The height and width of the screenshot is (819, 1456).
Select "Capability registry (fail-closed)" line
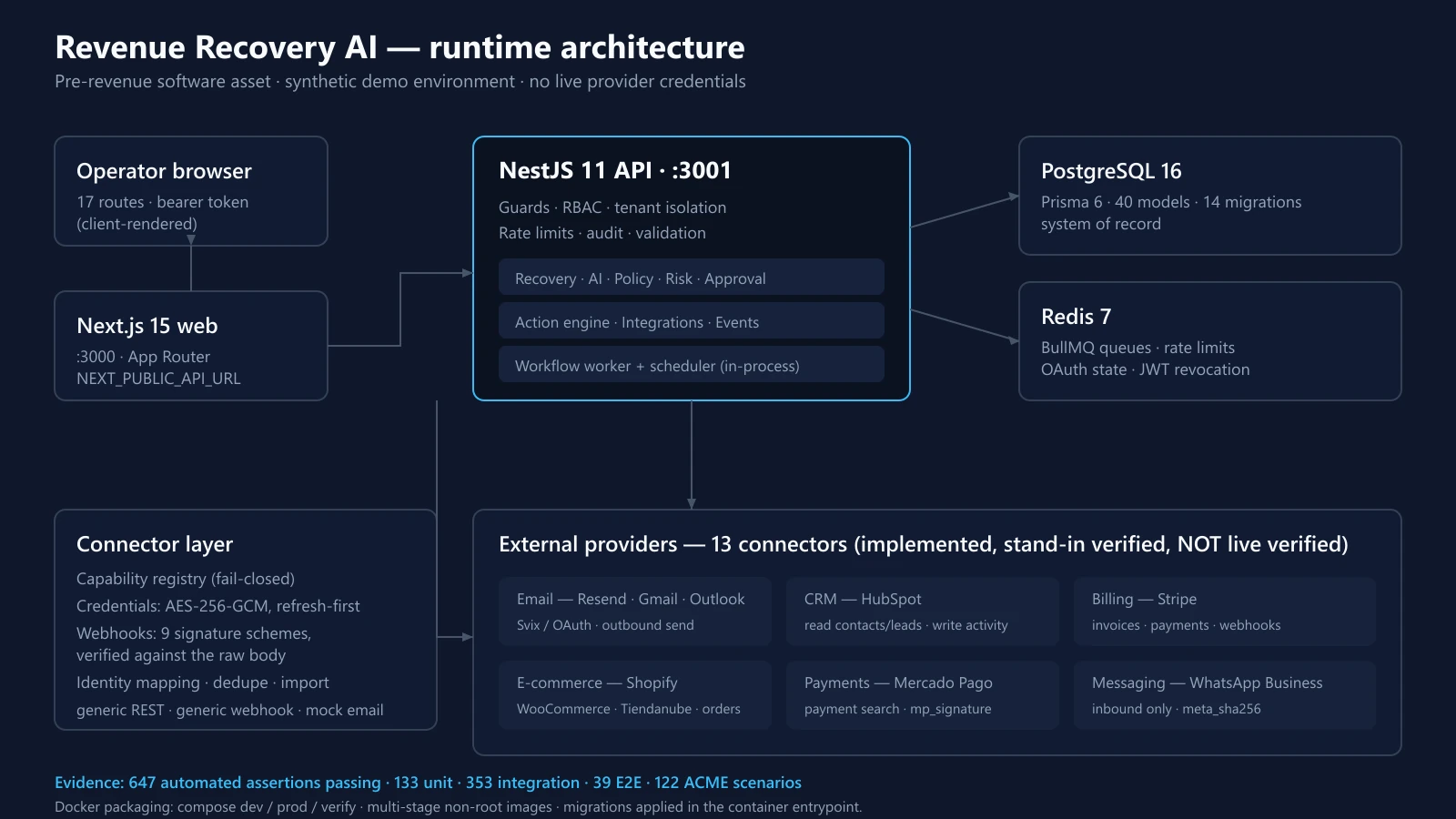click(186, 579)
